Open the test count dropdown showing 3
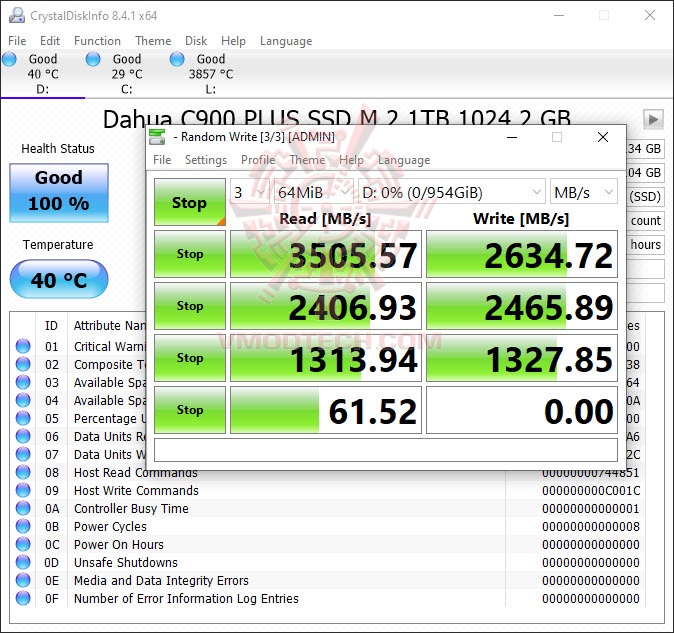This screenshot has width=674, height=633. [x=250, y=192]
